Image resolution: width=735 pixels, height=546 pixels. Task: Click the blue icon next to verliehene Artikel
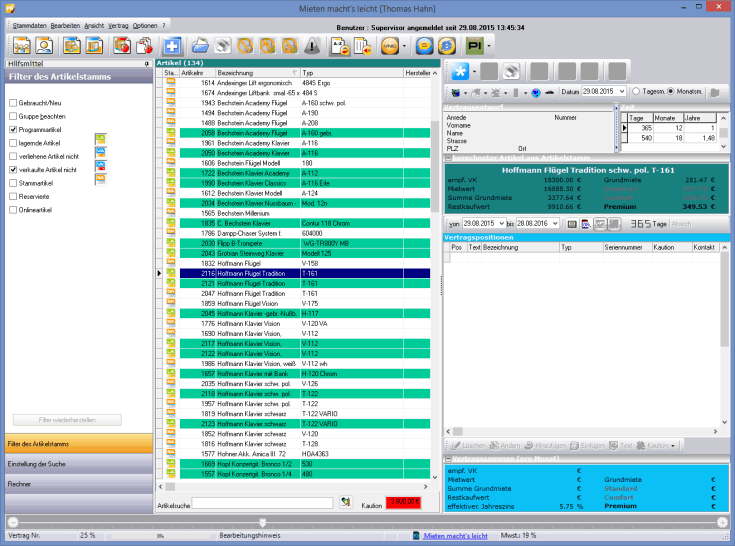pos(100,152)
